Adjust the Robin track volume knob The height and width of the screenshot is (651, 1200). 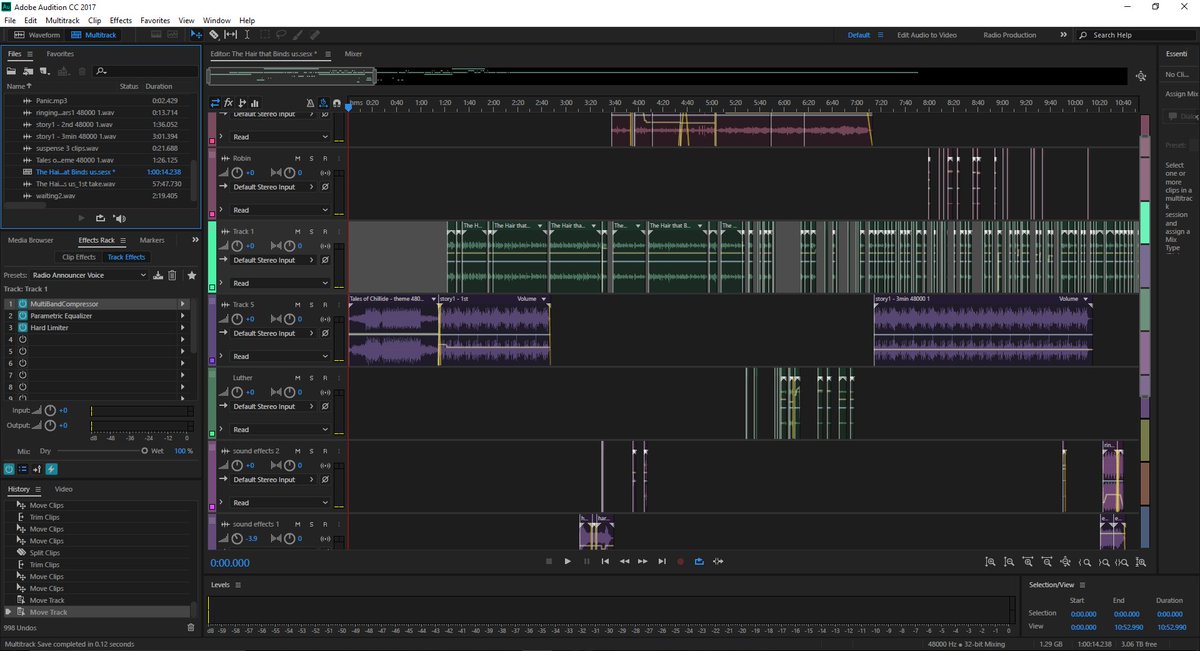tap(237, 172)
